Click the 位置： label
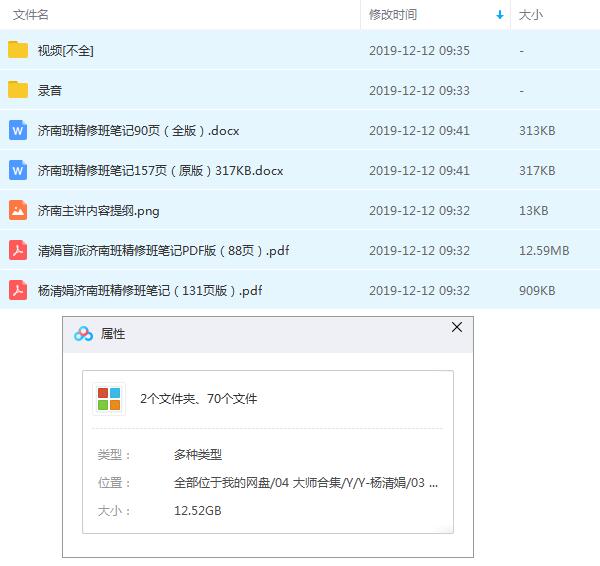The width and height of the screenshot is (600, 566). 114,483
